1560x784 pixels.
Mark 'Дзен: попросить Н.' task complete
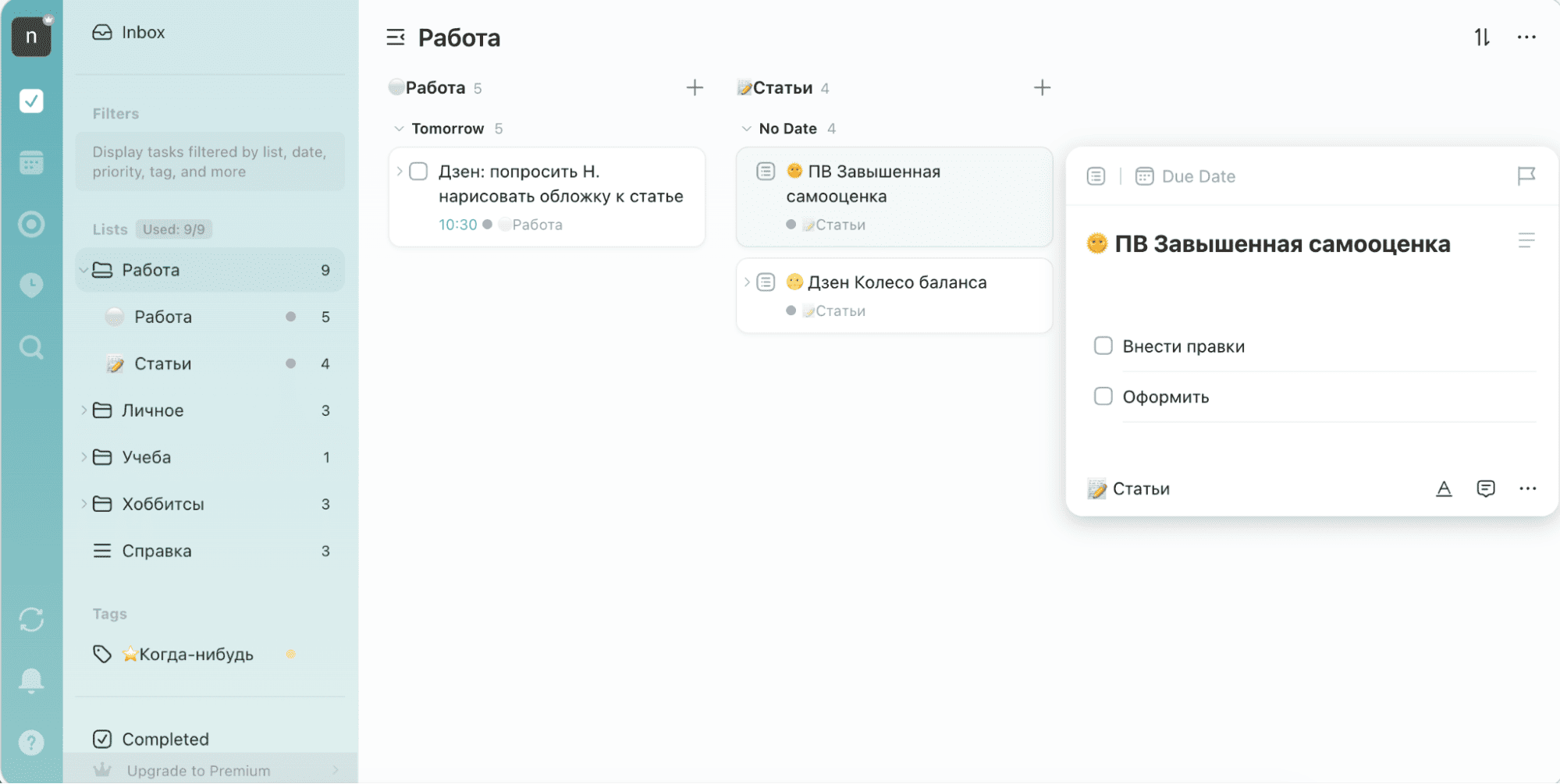tap(418, 172)
